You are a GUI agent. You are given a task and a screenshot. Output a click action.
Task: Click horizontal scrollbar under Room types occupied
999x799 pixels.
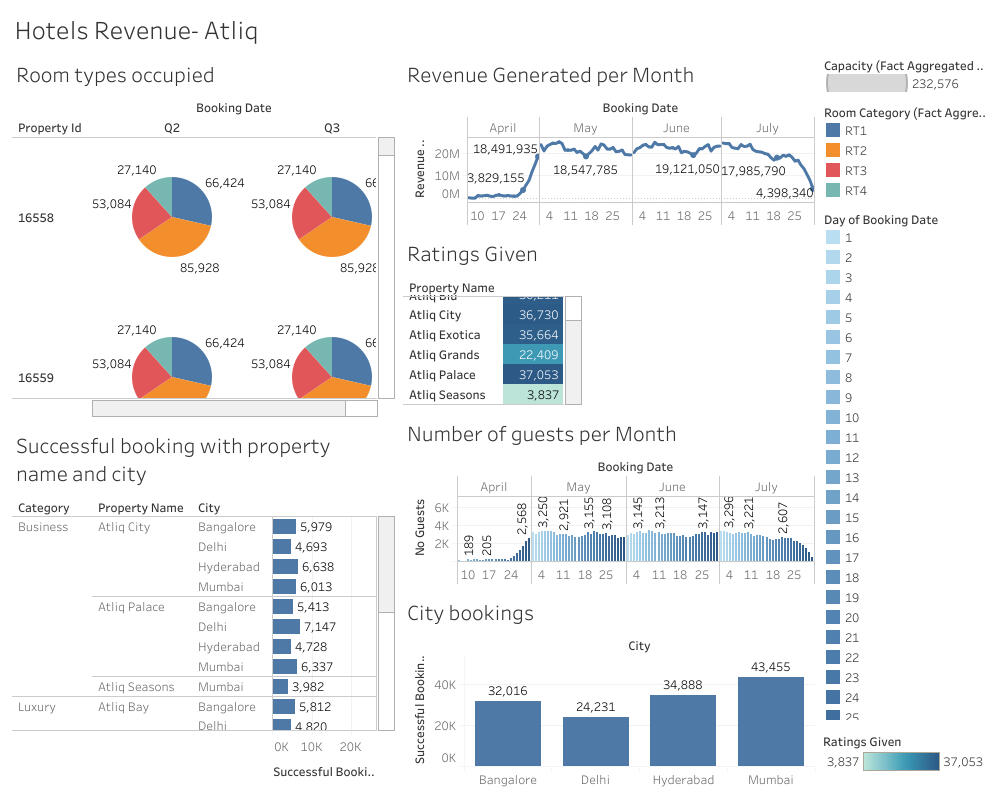[218, 408]
